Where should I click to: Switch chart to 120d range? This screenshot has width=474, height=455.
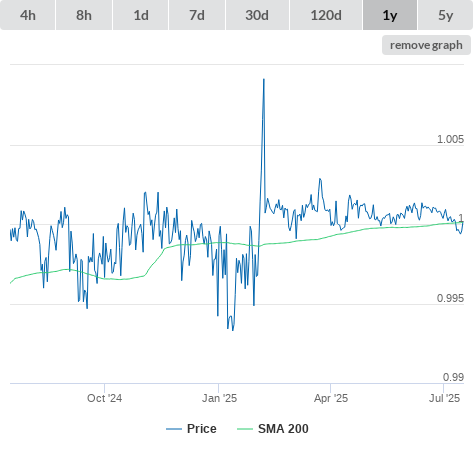click(326, 15)
